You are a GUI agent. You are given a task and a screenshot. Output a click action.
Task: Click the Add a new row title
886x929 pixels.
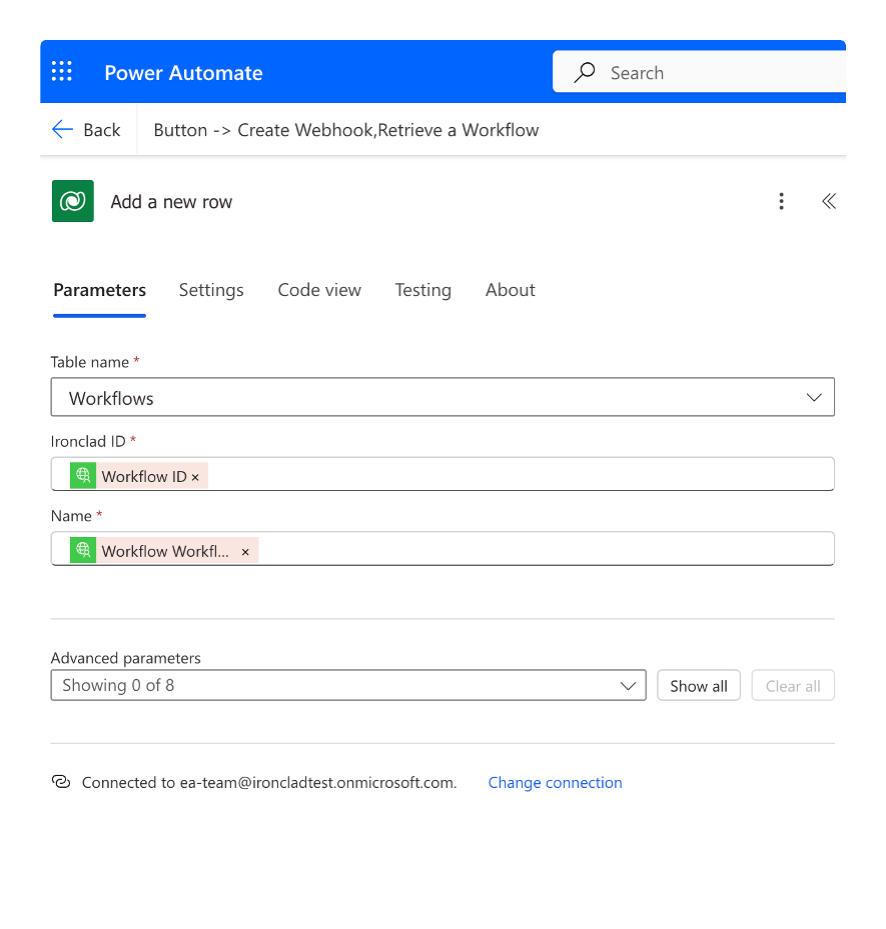(171, 201)
